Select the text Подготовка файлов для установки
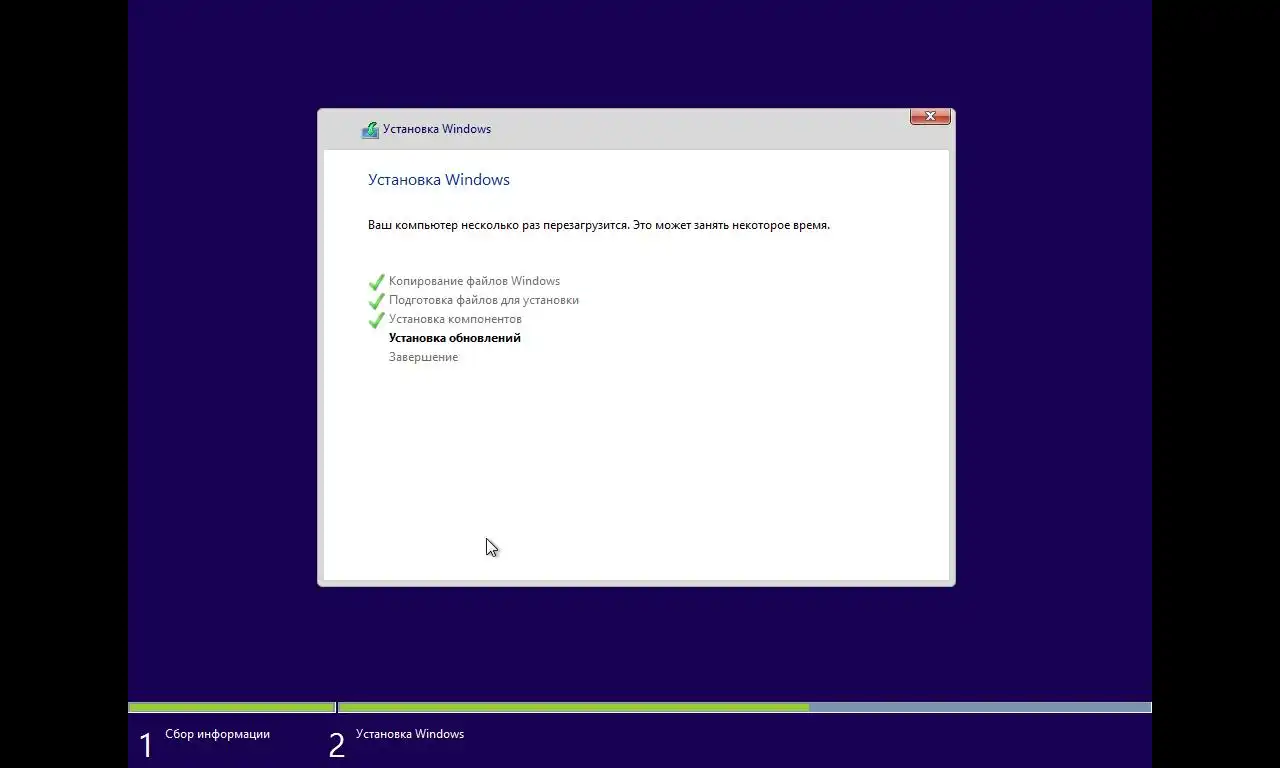 pos(484,300)
